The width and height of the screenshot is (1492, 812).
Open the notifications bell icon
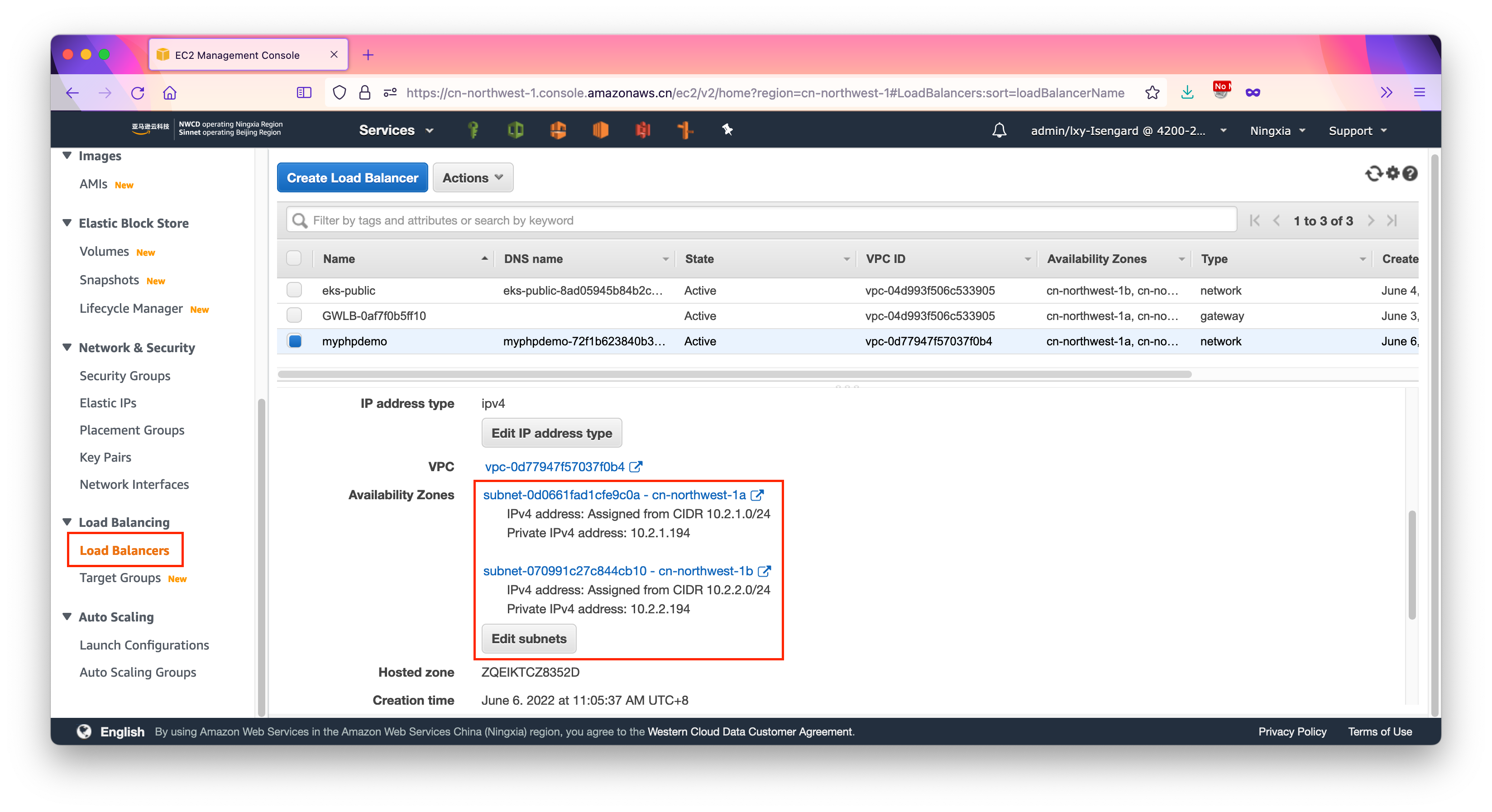pos(999,130)
